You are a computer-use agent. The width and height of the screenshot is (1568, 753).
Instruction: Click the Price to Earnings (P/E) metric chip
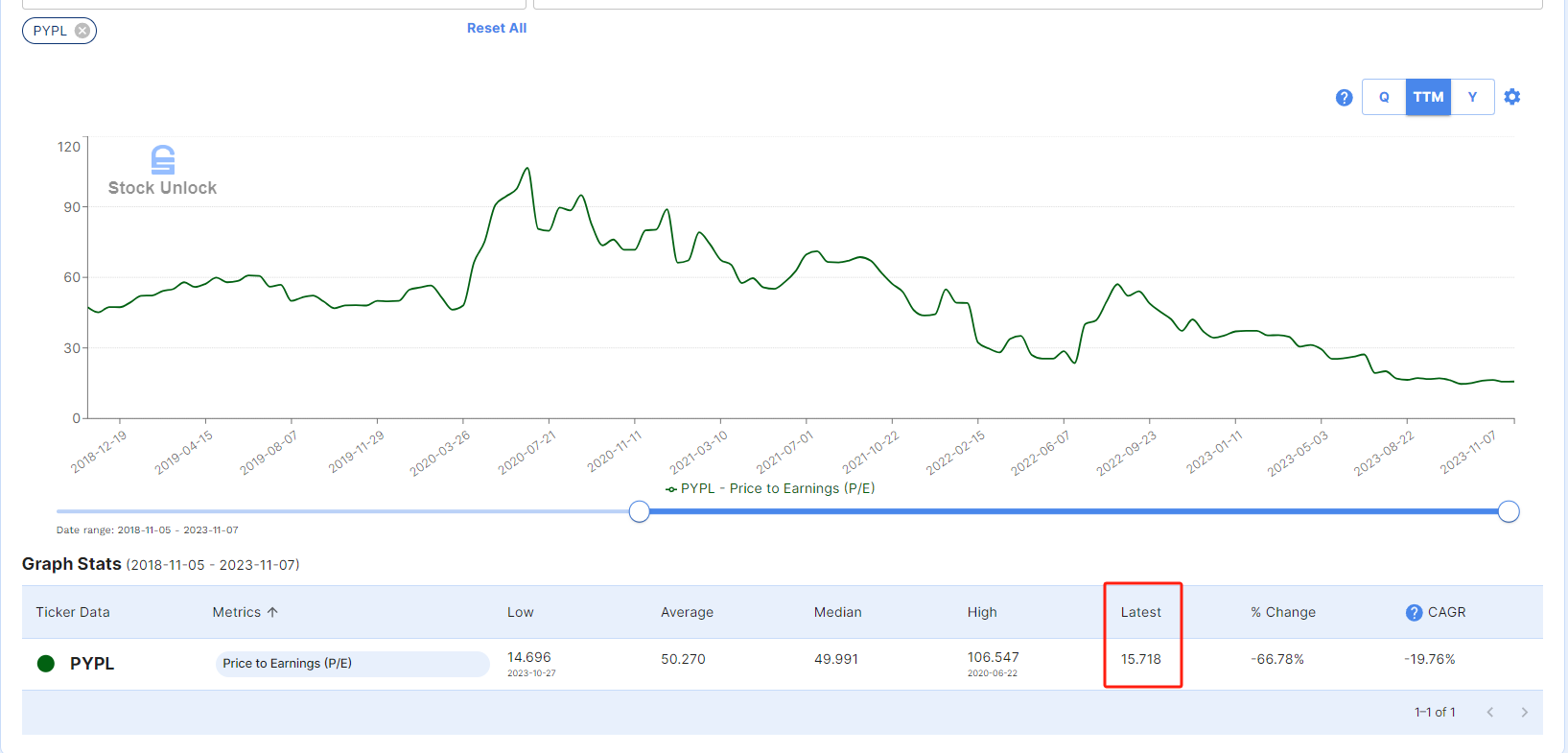click(x=352, y=664)
